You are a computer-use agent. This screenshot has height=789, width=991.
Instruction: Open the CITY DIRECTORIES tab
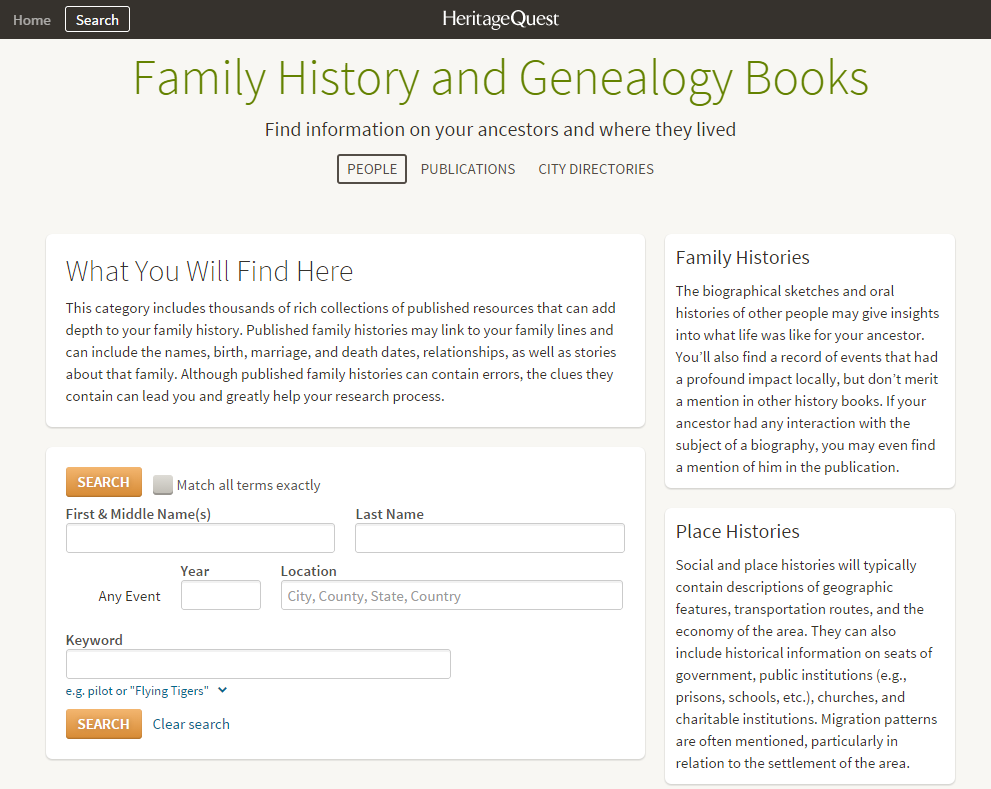[596, 169]
